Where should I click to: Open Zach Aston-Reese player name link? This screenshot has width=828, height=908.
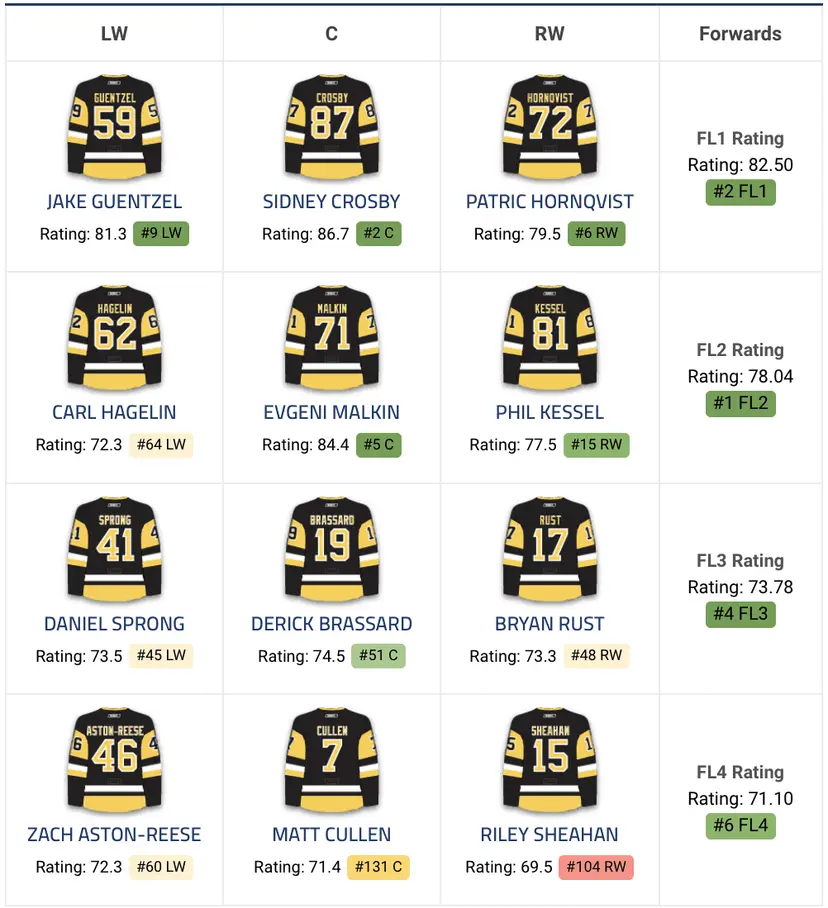coord(115,834)
